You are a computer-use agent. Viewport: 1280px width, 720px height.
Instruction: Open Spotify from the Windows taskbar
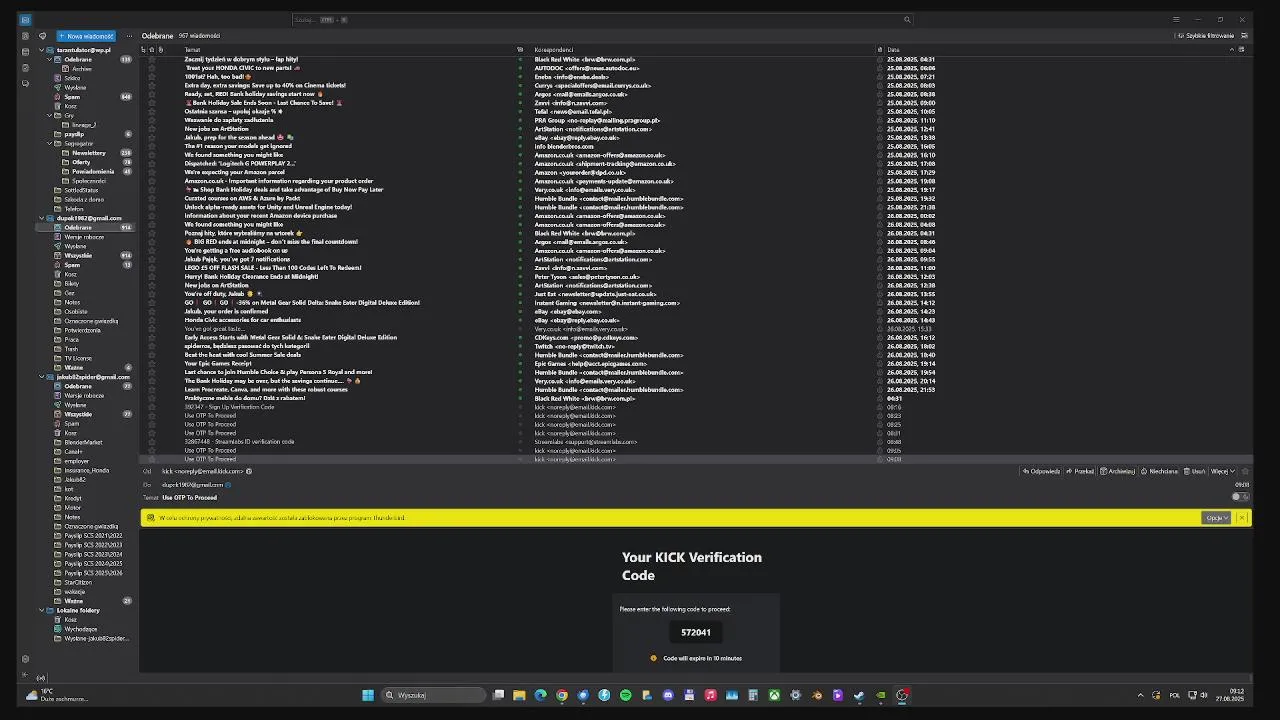[625, 695]
